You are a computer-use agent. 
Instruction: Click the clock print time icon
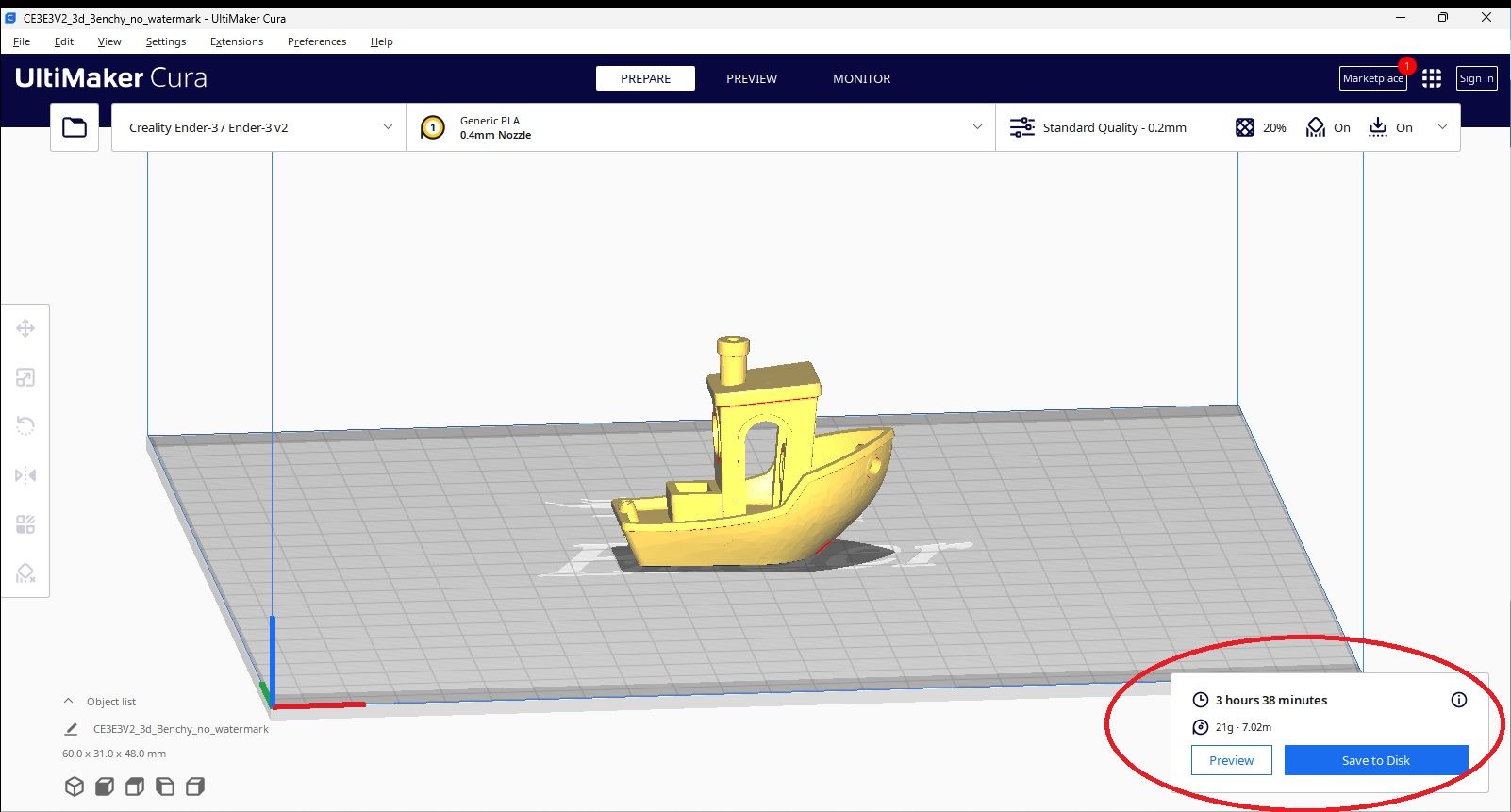point(1201,700)
